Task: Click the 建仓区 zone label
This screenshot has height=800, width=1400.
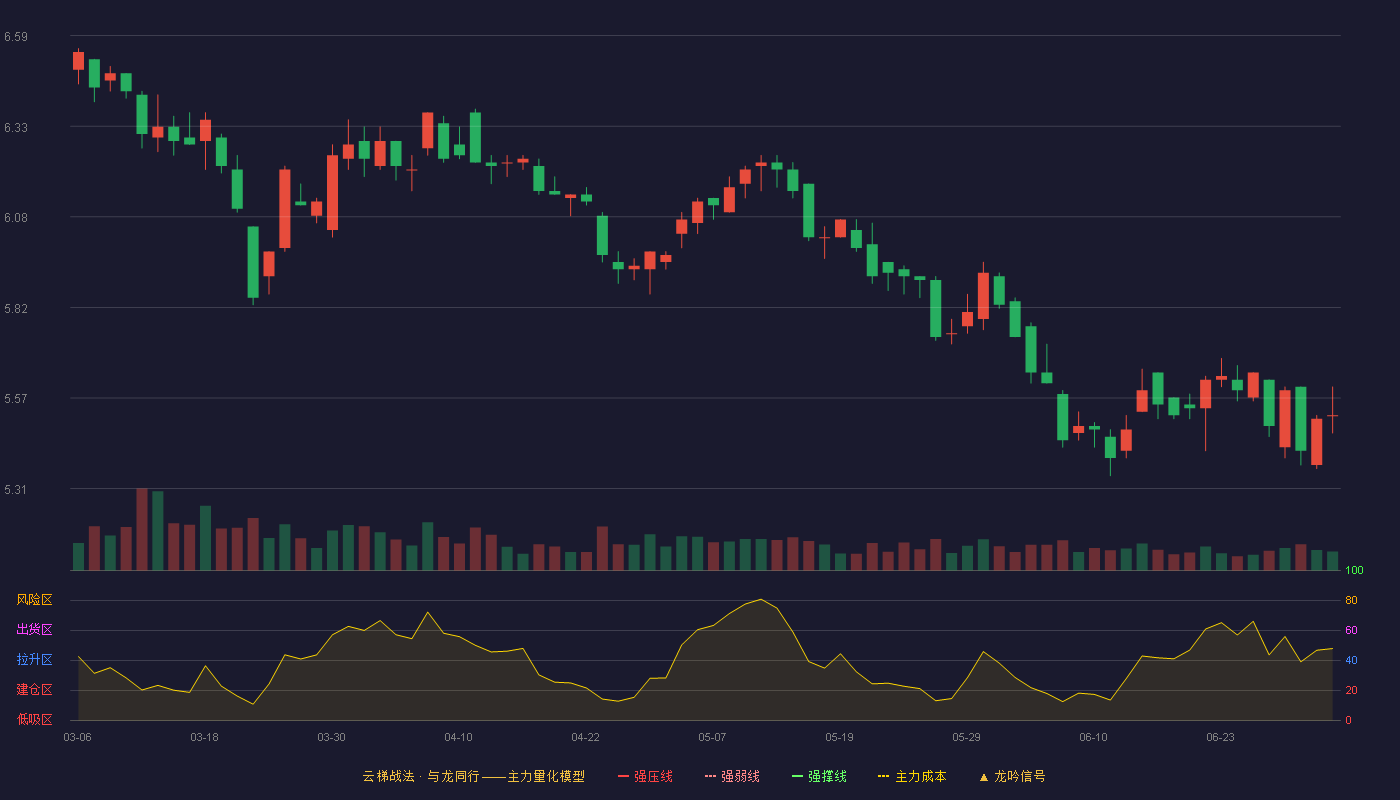Action: [x=34, y=690]
